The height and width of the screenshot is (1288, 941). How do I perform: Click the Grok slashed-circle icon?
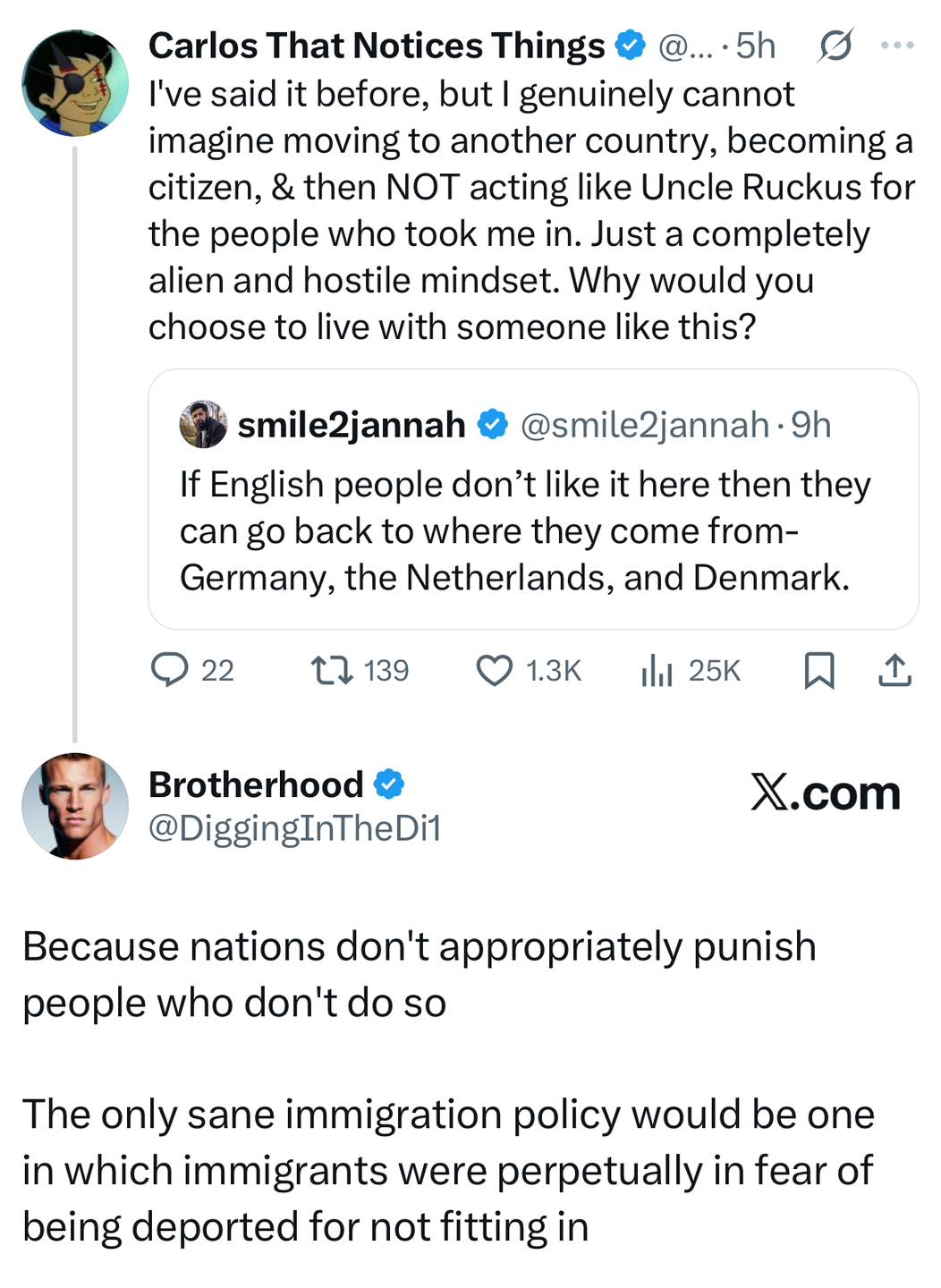pos(834,46)
